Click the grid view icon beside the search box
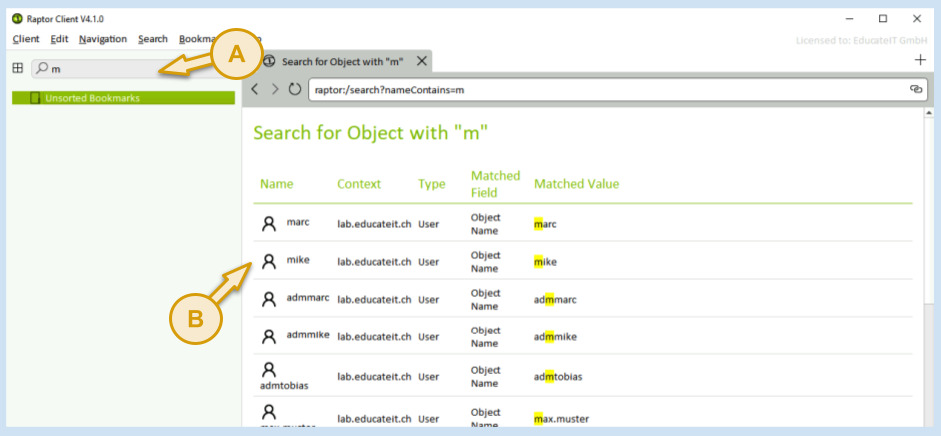 pyautogui.click(x=17, y=68)
